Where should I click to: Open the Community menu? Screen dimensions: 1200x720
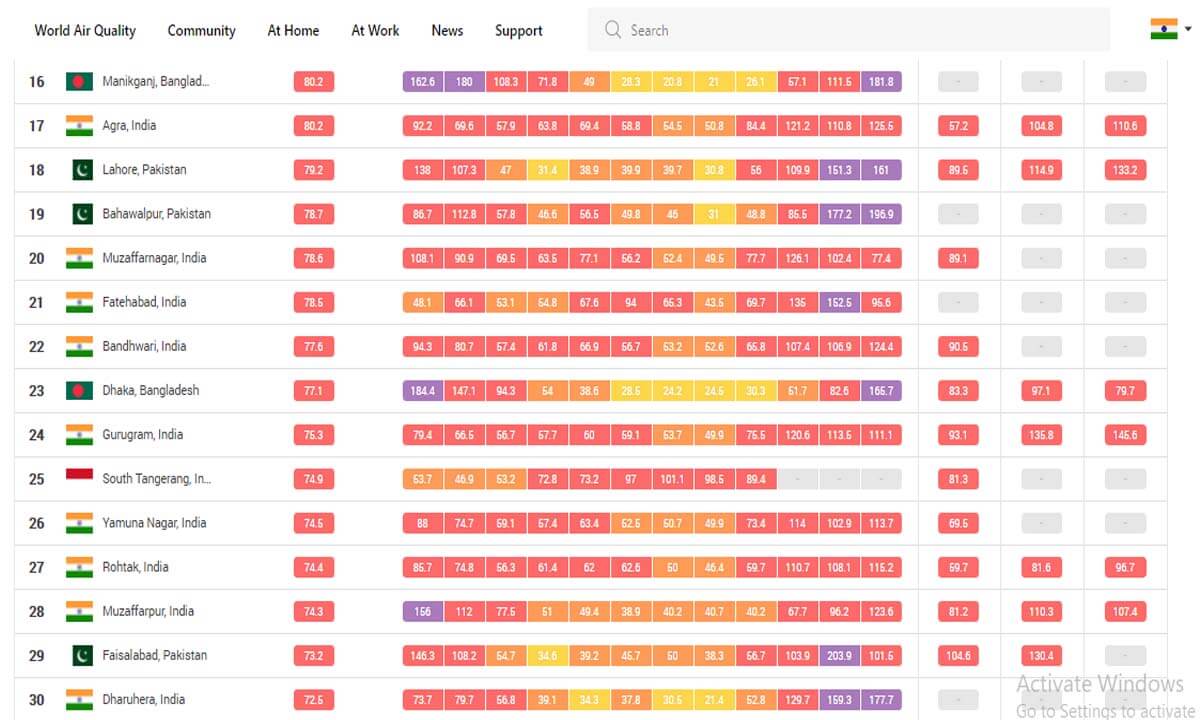coord(201,30)
